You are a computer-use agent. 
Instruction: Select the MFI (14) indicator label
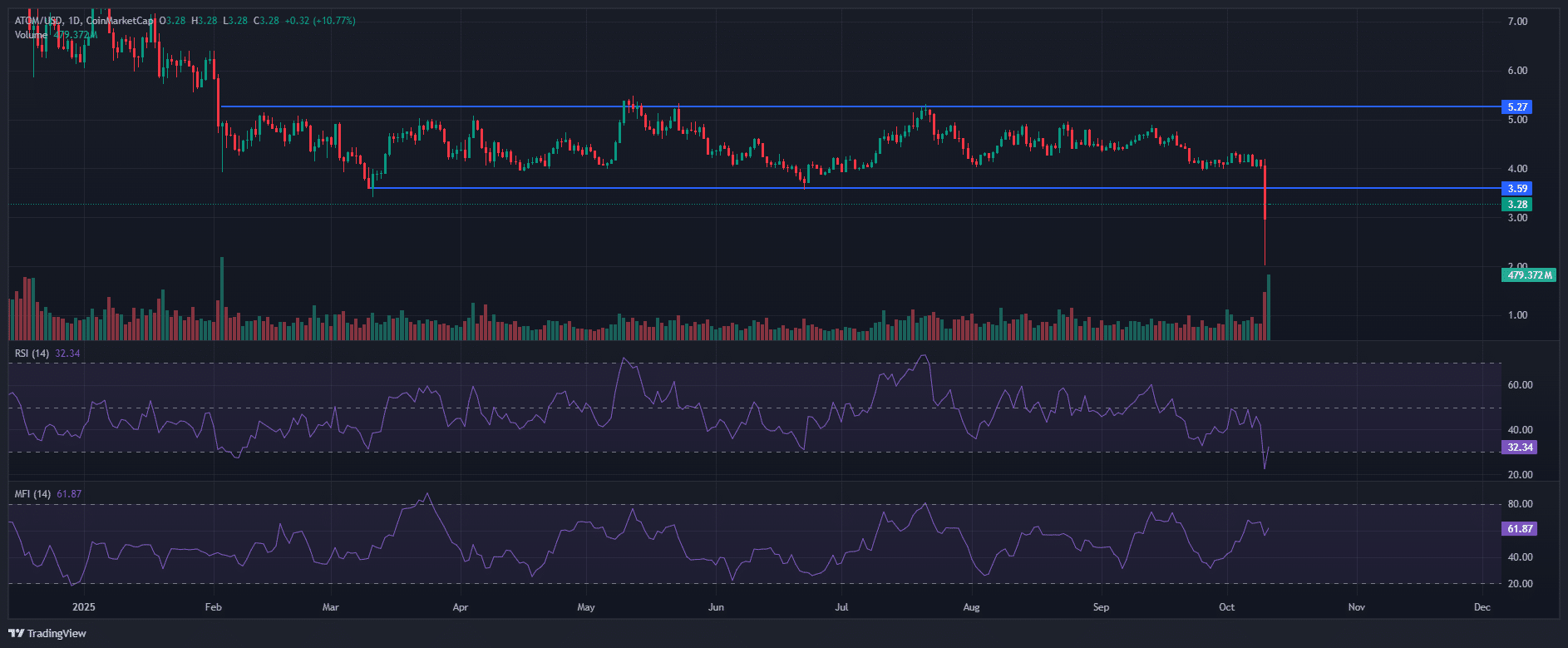point(32,494)
